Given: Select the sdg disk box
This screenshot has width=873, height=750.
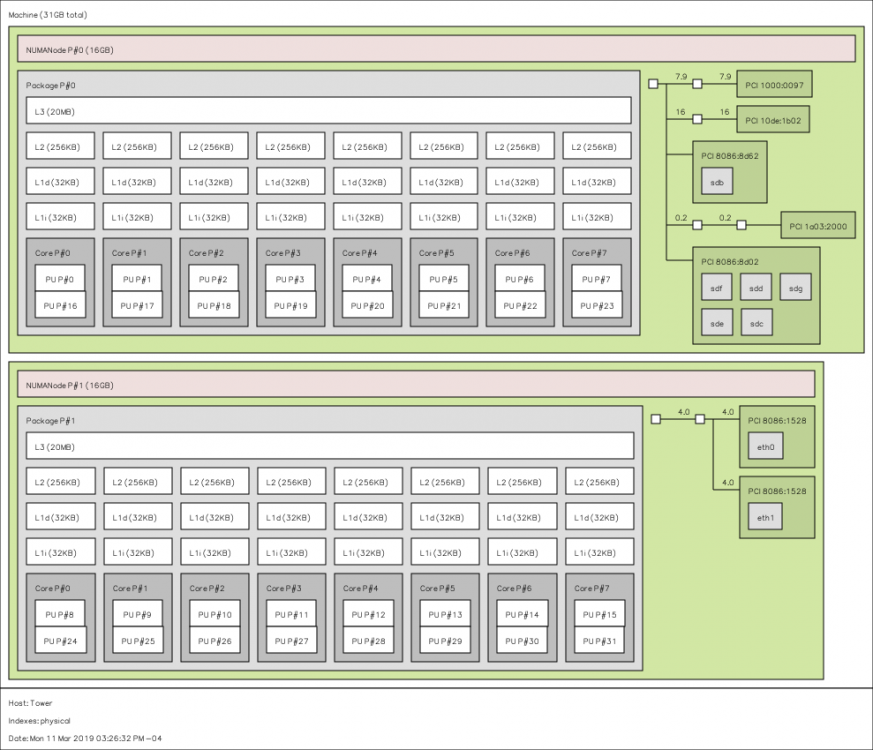Looking at the screenshot, I should (x=796, y=287).
